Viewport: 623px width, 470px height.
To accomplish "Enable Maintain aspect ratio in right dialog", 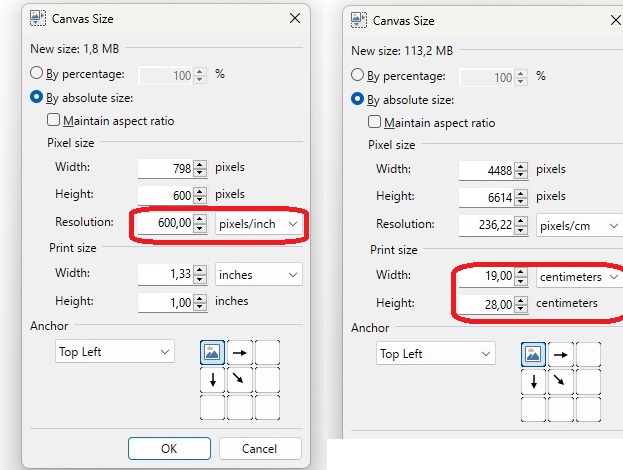I will [374, 122].
